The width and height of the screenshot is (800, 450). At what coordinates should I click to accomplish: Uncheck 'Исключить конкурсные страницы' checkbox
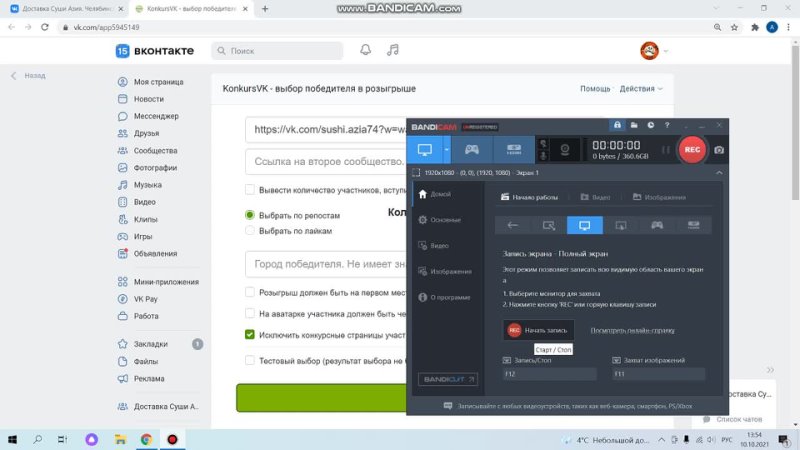[x=249, y=335]
